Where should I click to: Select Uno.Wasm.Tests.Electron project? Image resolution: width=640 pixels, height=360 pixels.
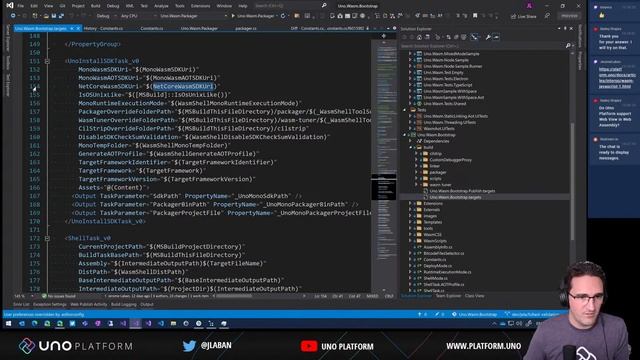pos(446,79)
